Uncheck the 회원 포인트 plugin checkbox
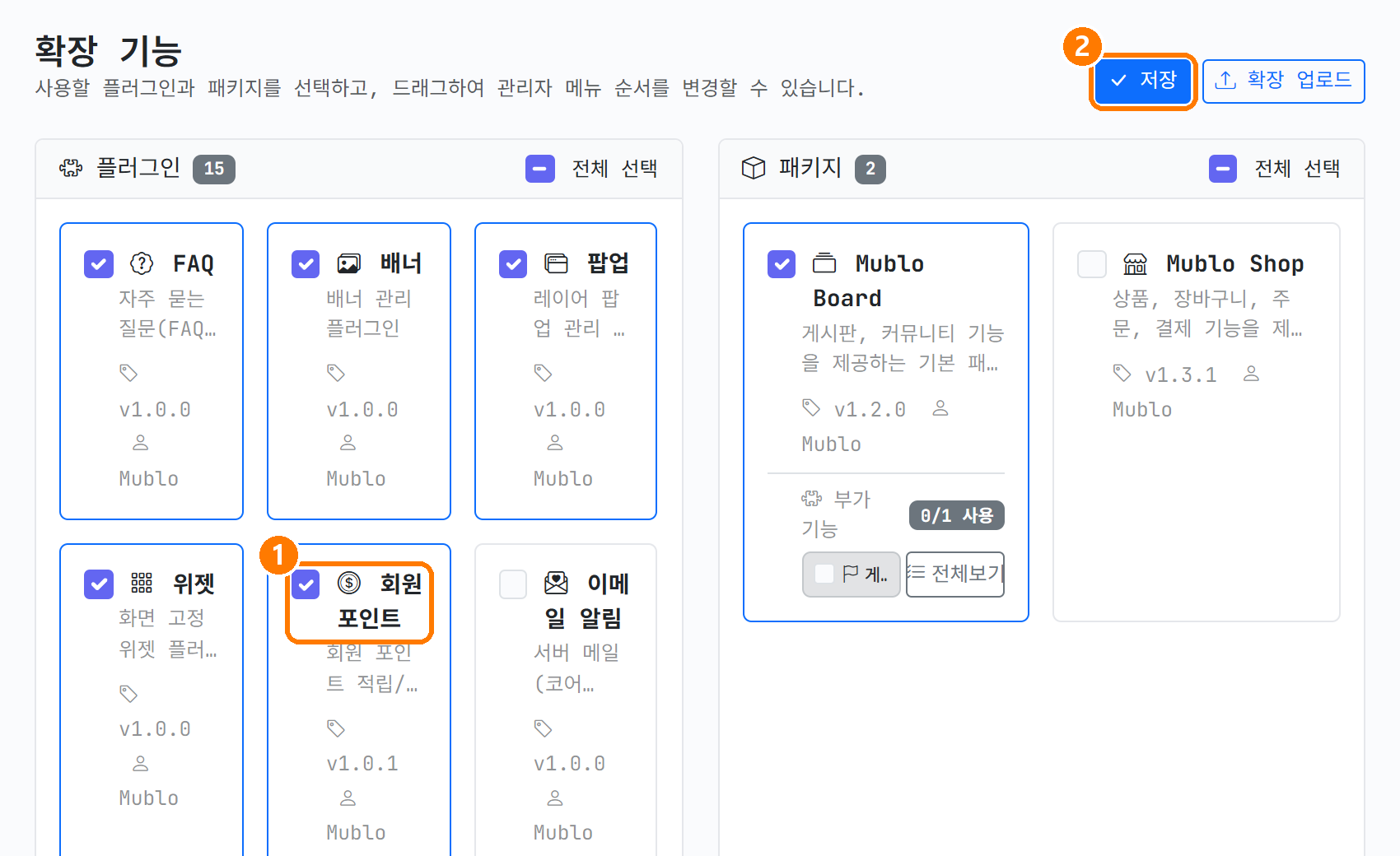Image resolution: width=1400 pixels, height=856 pixels. pyautogui.click(x=306, y=584)
